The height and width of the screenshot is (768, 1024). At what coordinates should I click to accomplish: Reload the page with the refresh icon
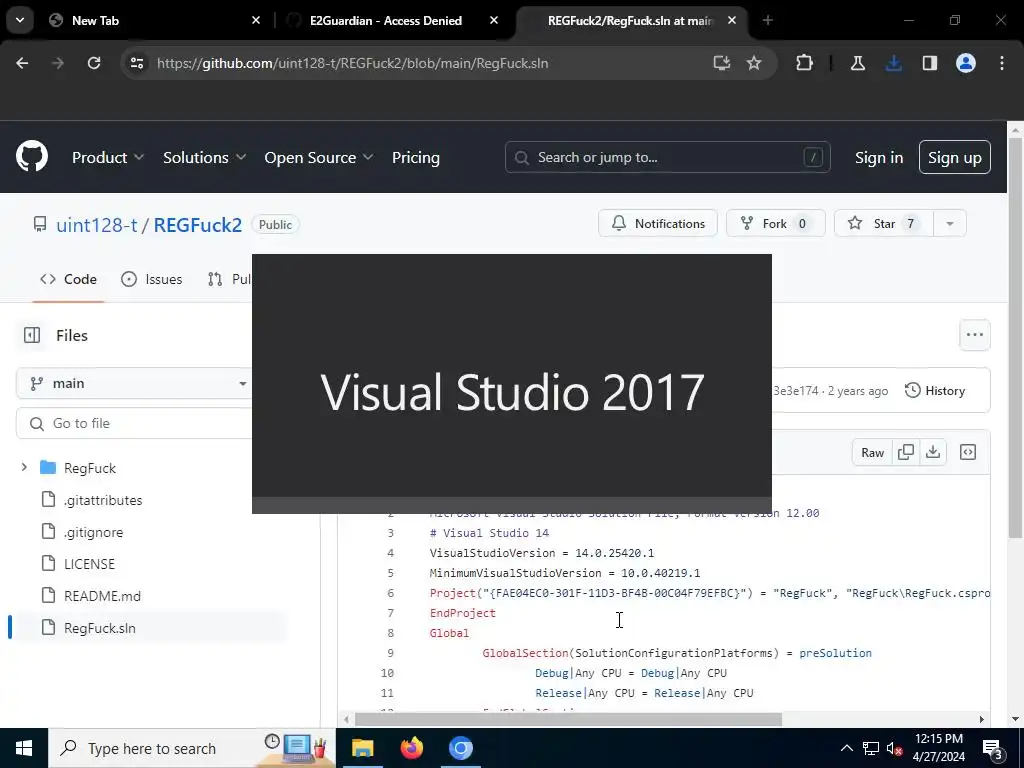coord(94,63)
